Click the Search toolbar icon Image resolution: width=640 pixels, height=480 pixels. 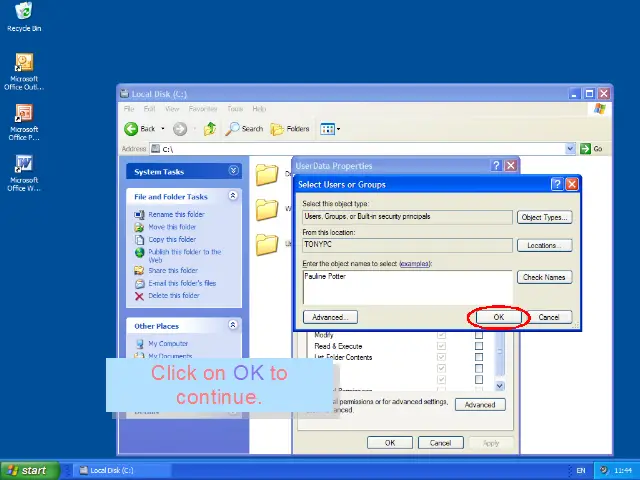pos(244,129)
